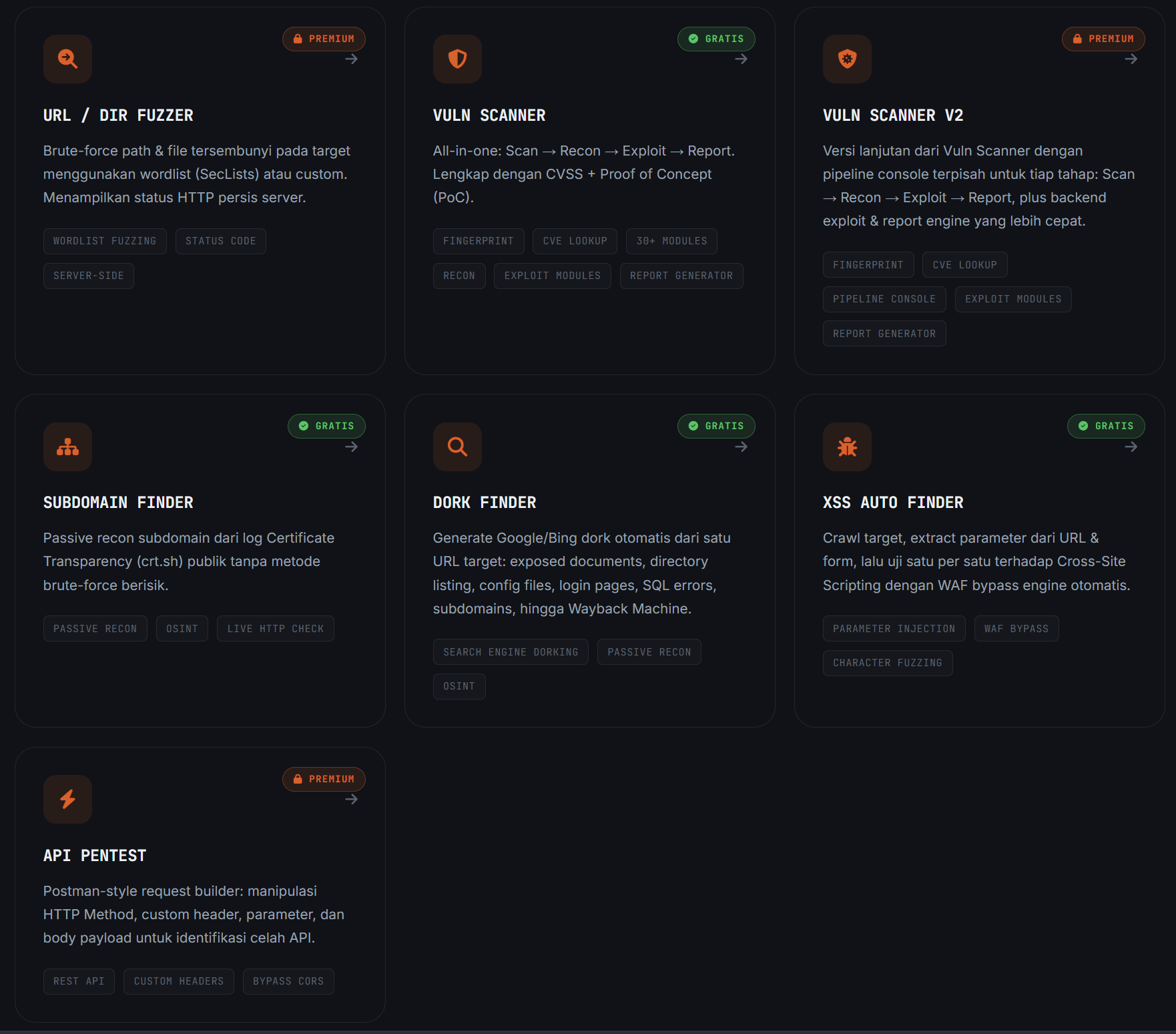This screenshot has height=1034, width=1176.
Task: Click the Vuln Scanner shield icon
Action: tap(457, 59)
